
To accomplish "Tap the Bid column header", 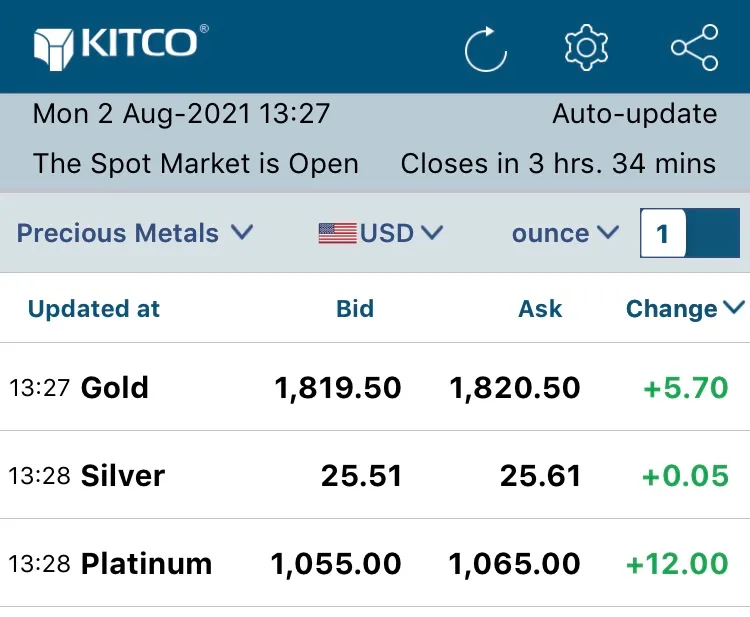I will (x=355, y=309).
